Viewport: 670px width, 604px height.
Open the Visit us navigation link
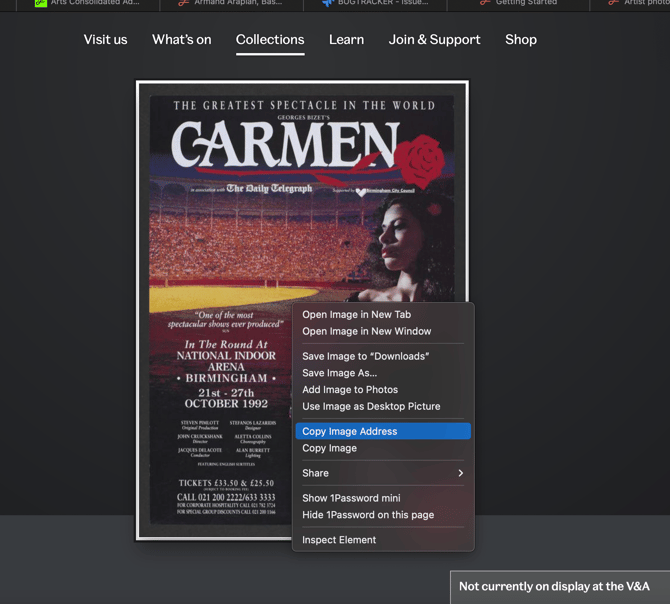point(106,40)
